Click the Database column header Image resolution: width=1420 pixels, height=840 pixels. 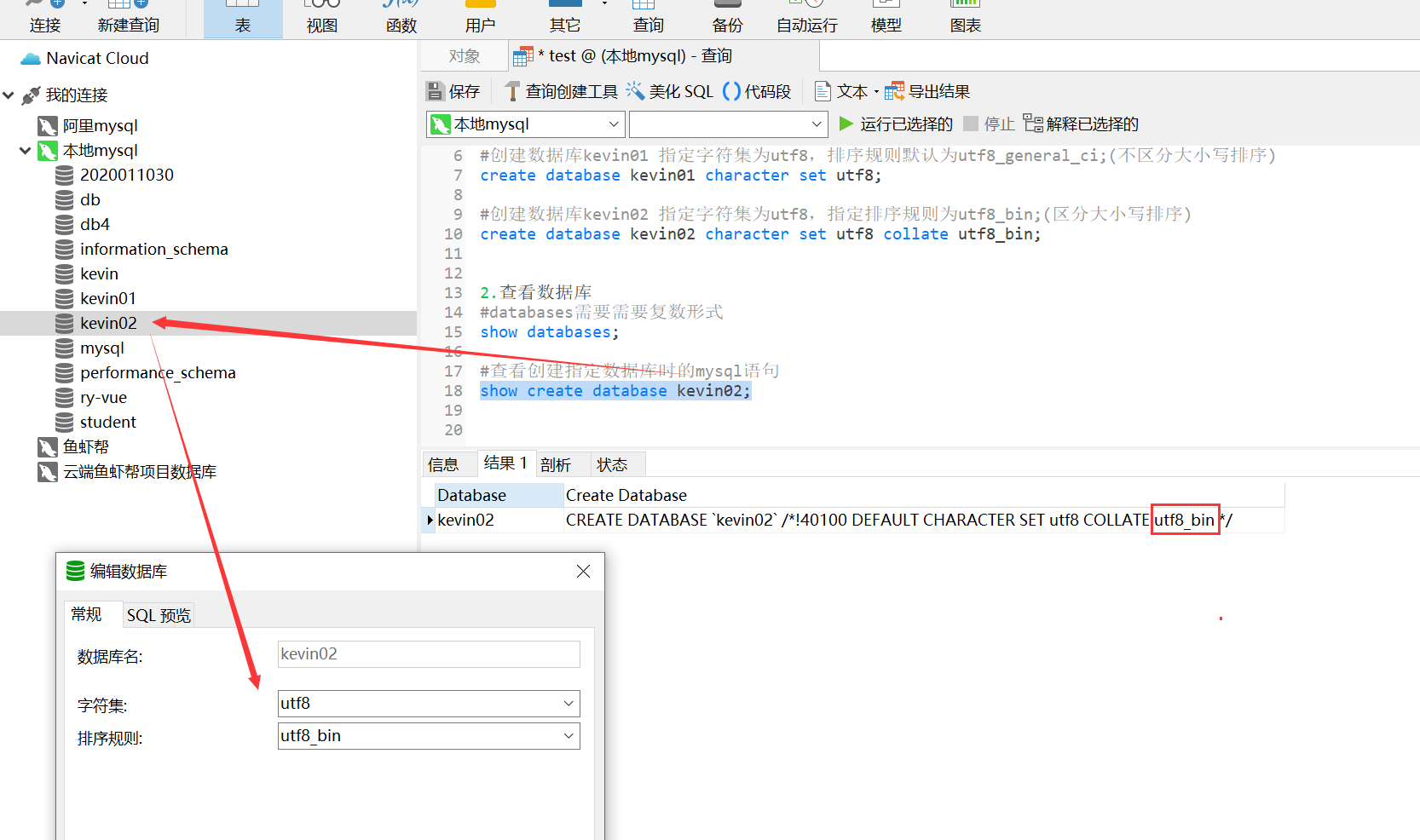[x=499, y=496]
